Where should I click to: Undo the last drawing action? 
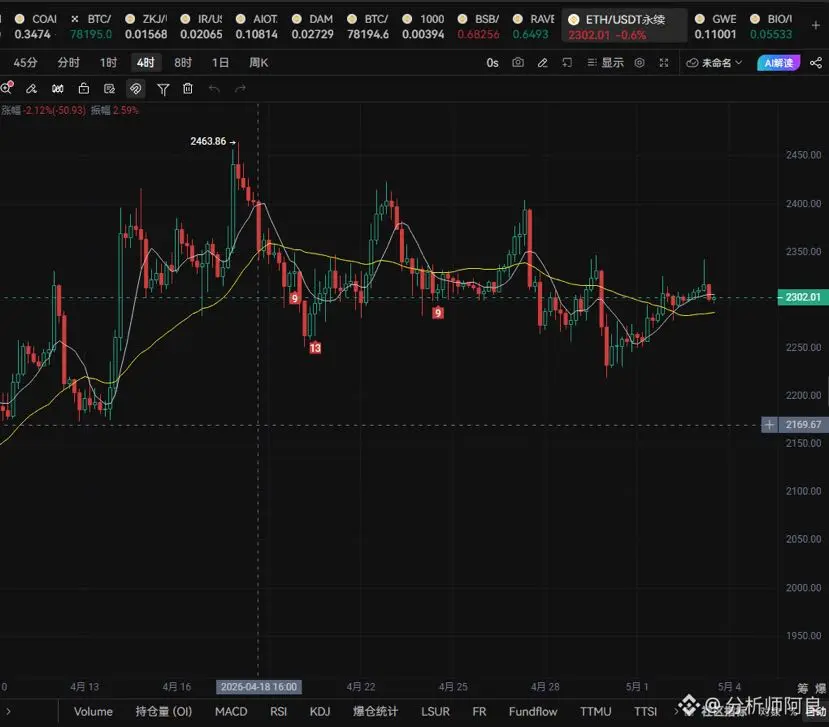(214, 89)
